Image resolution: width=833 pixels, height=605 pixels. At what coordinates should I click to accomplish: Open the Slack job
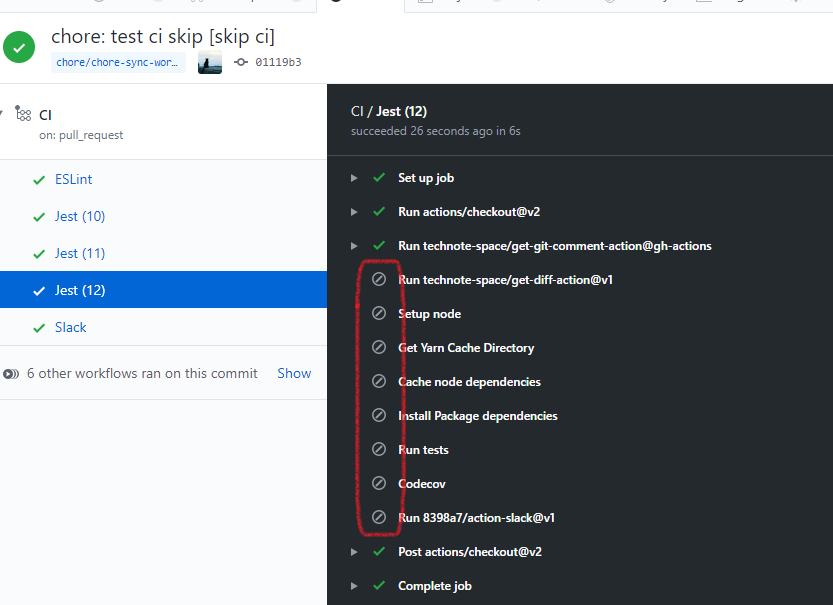[71, 327]
